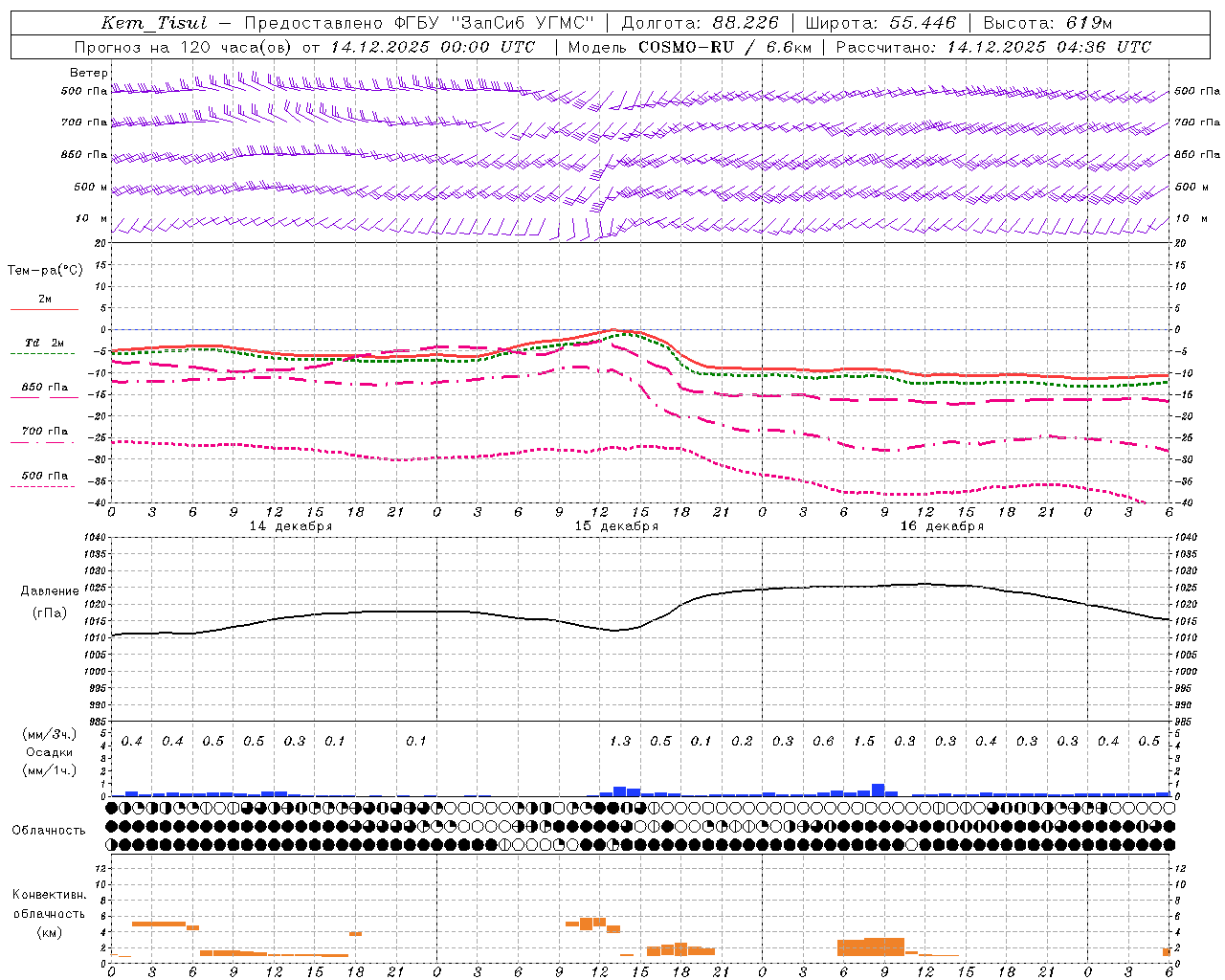Select the 0.6 precipitation value

(823, 741)
